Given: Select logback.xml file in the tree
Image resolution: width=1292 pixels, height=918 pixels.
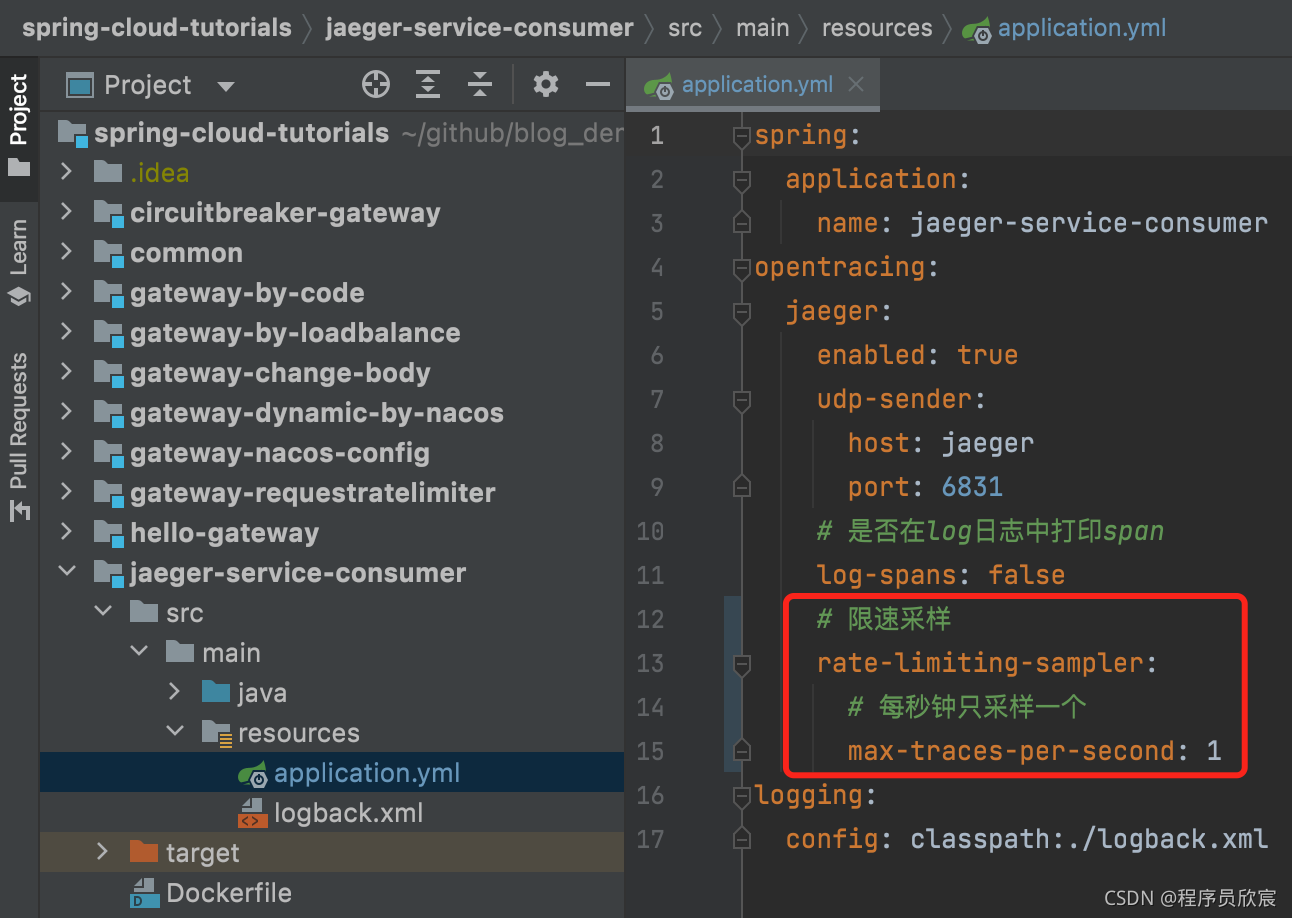Looking at the screenshot, I should coord(348,812).
